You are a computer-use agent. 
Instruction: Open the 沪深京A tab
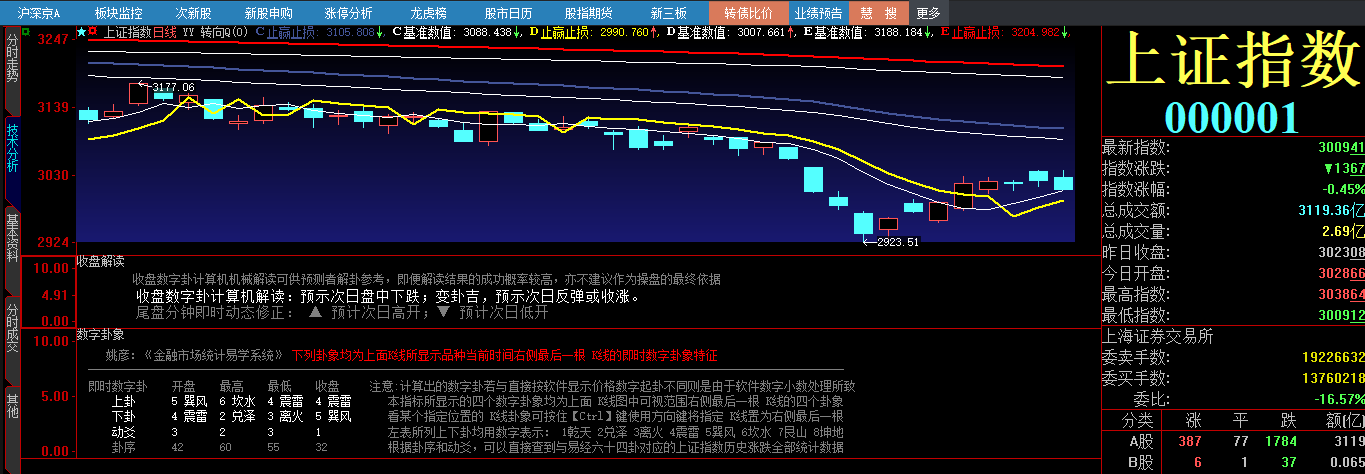click(x=39, y=13)
